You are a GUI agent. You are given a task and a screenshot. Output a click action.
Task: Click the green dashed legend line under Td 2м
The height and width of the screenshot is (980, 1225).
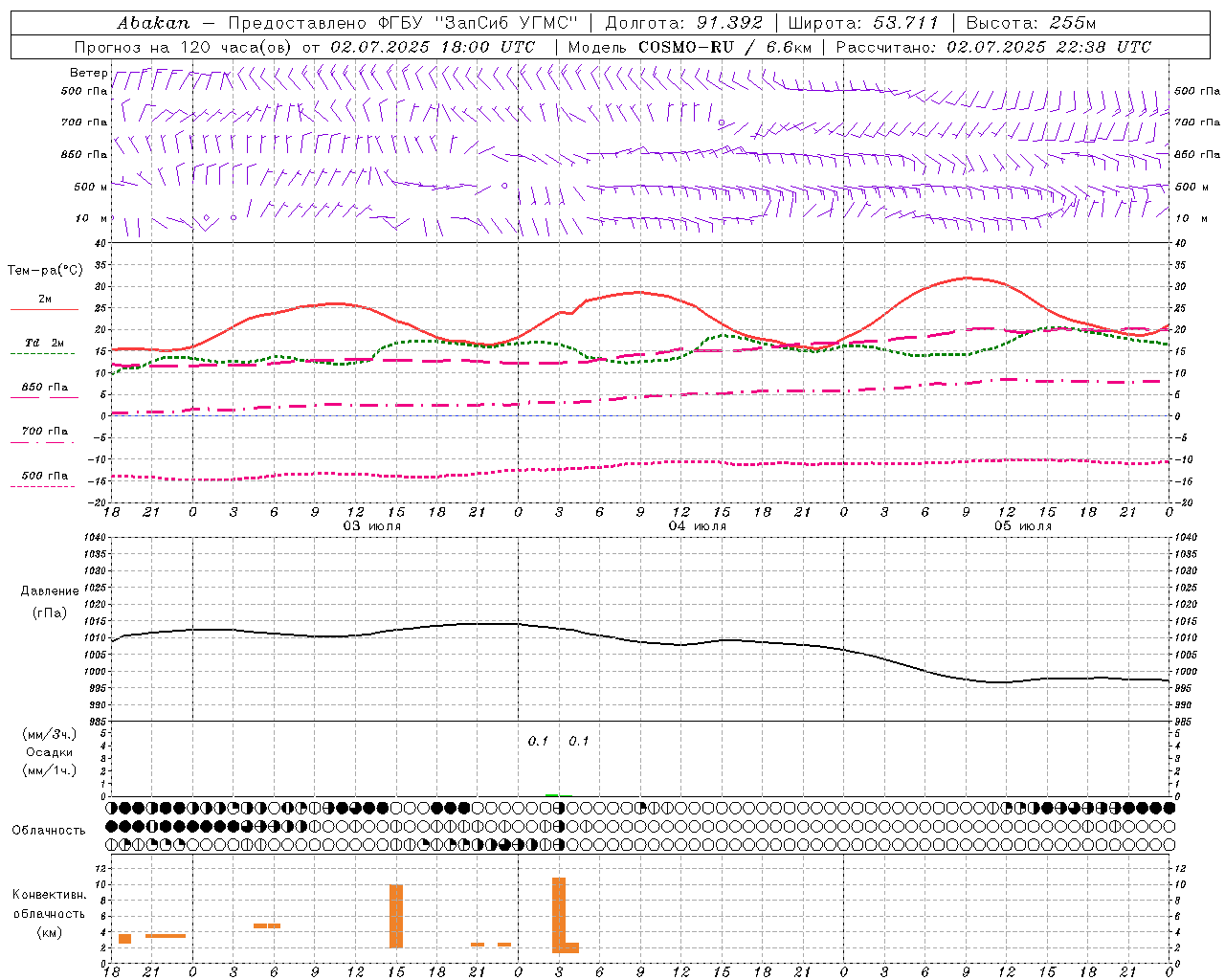pyautogui.click(x=42, y=353)
